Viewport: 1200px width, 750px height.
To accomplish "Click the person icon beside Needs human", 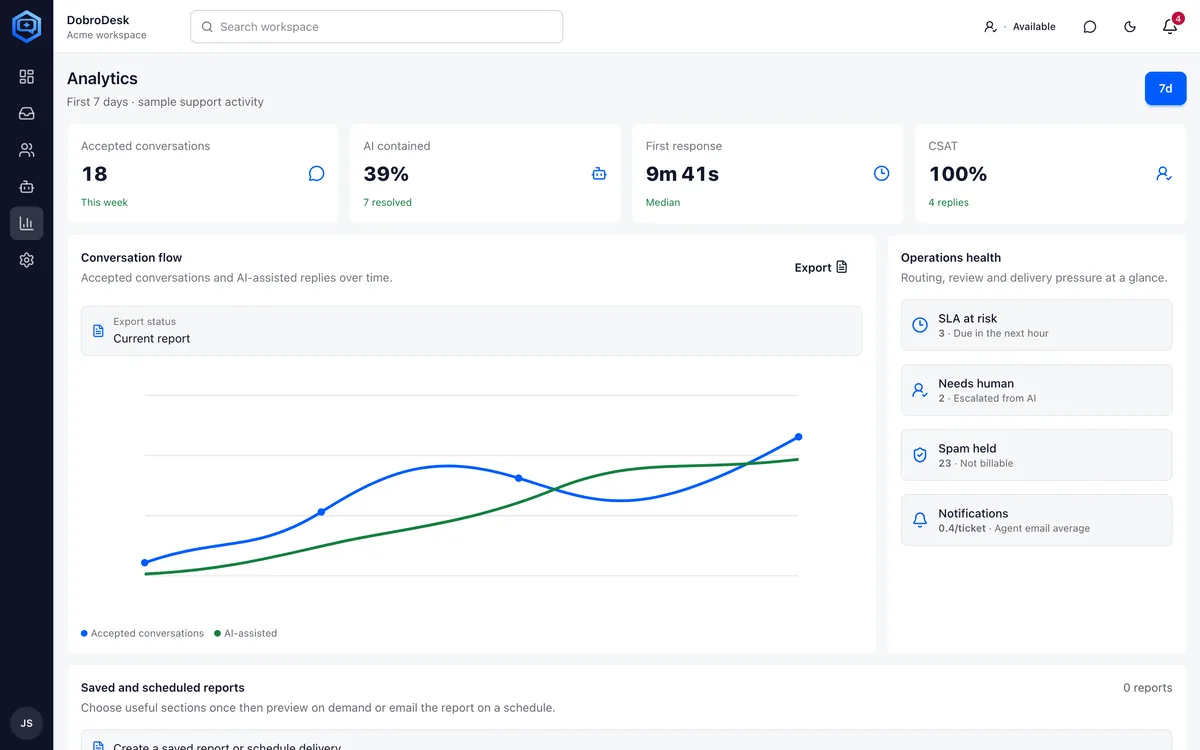I will [920, 390].
